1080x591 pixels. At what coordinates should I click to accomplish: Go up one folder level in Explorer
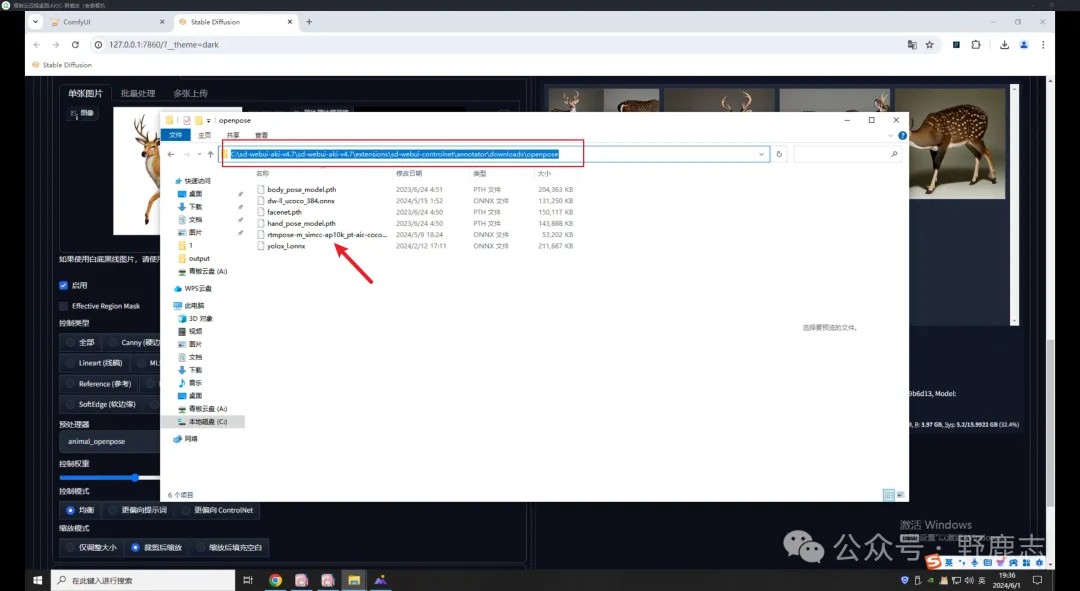[x=210, y=154]
